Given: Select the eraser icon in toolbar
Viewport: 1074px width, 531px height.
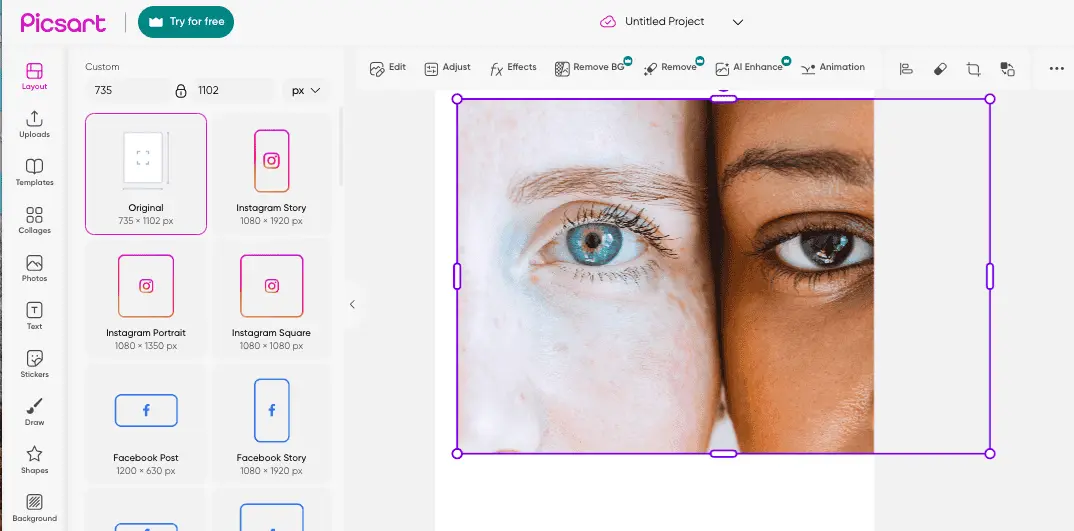Looking at the screenshot, I should click(x=940, y=69).
